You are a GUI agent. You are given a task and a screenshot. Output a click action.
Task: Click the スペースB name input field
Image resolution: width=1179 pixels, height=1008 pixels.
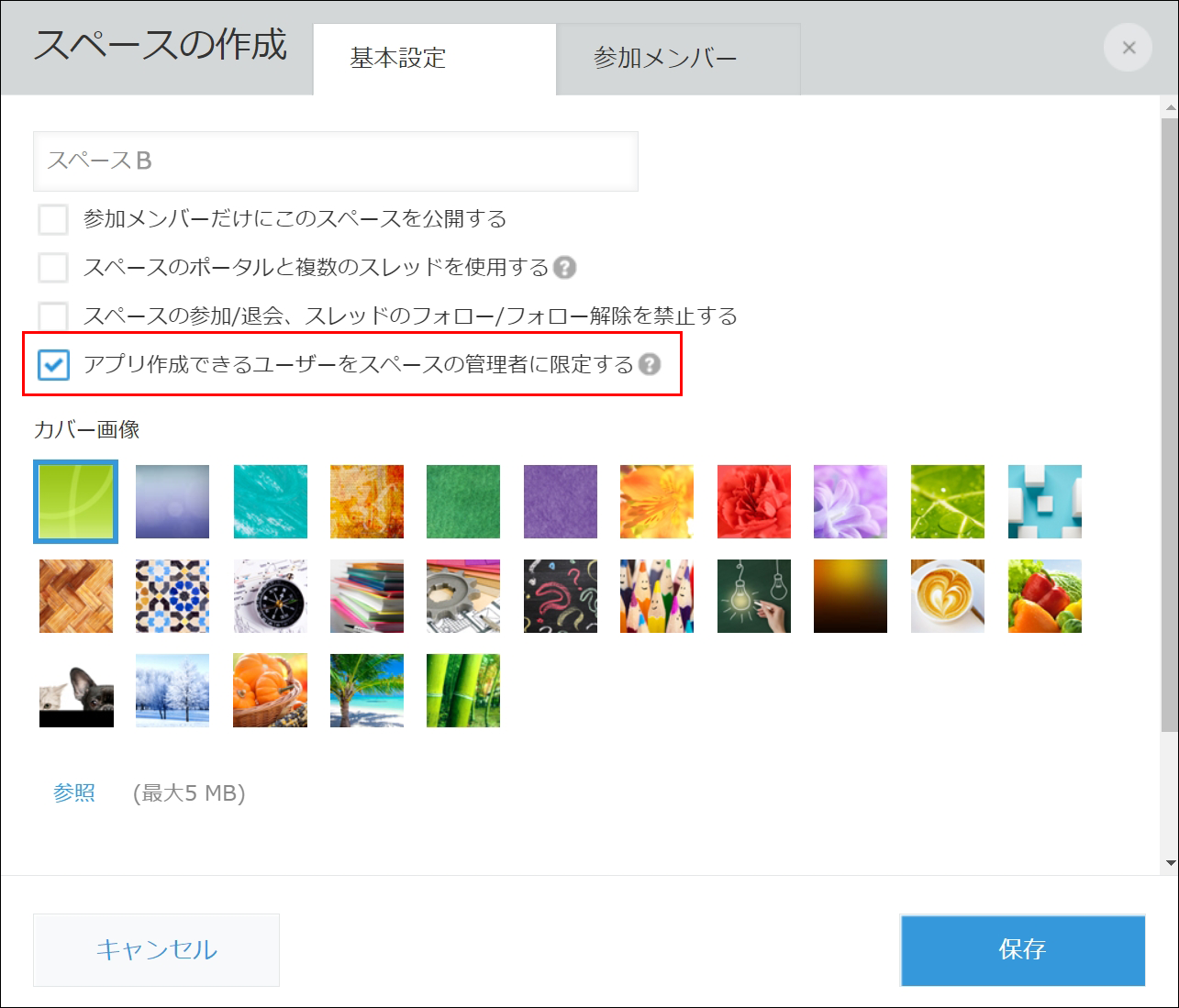pos(335,161)
